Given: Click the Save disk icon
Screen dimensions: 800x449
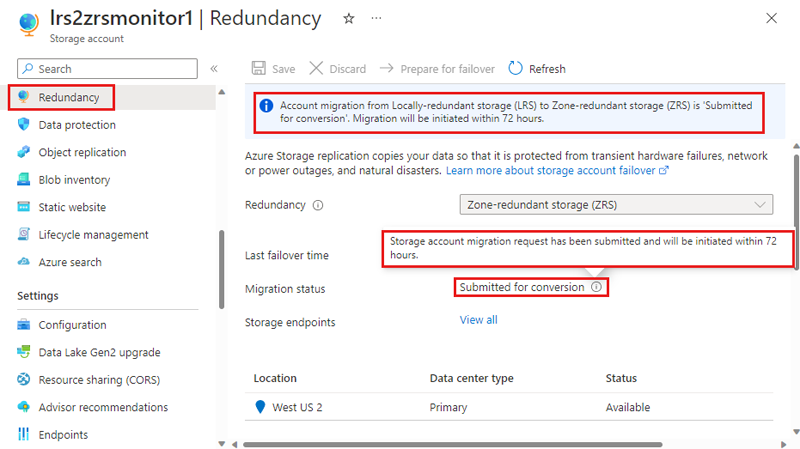Looking at the screenshot, I should tap(259, 68).
